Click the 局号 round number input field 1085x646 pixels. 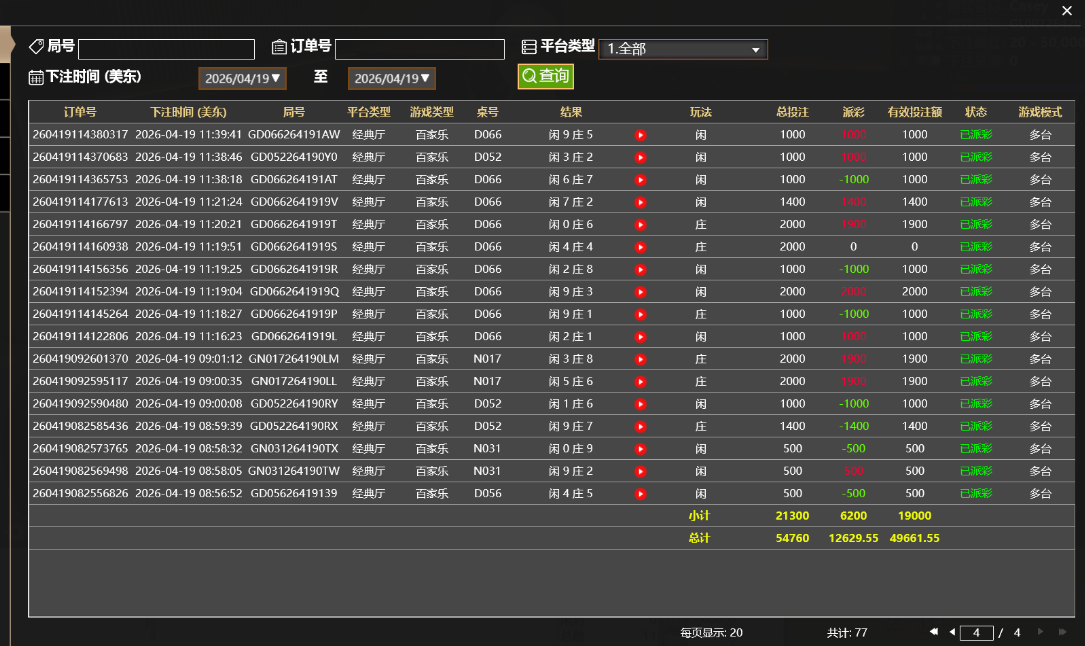[166, 49]
